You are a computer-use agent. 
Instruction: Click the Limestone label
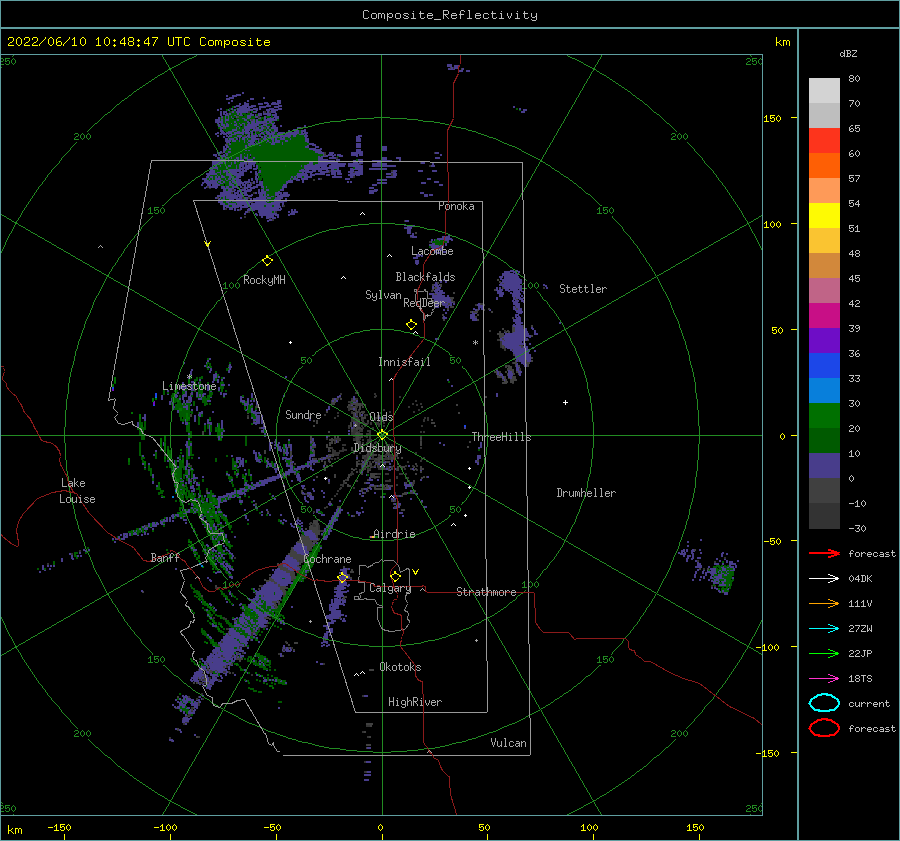pyautogui.click(x=189, y=386)
